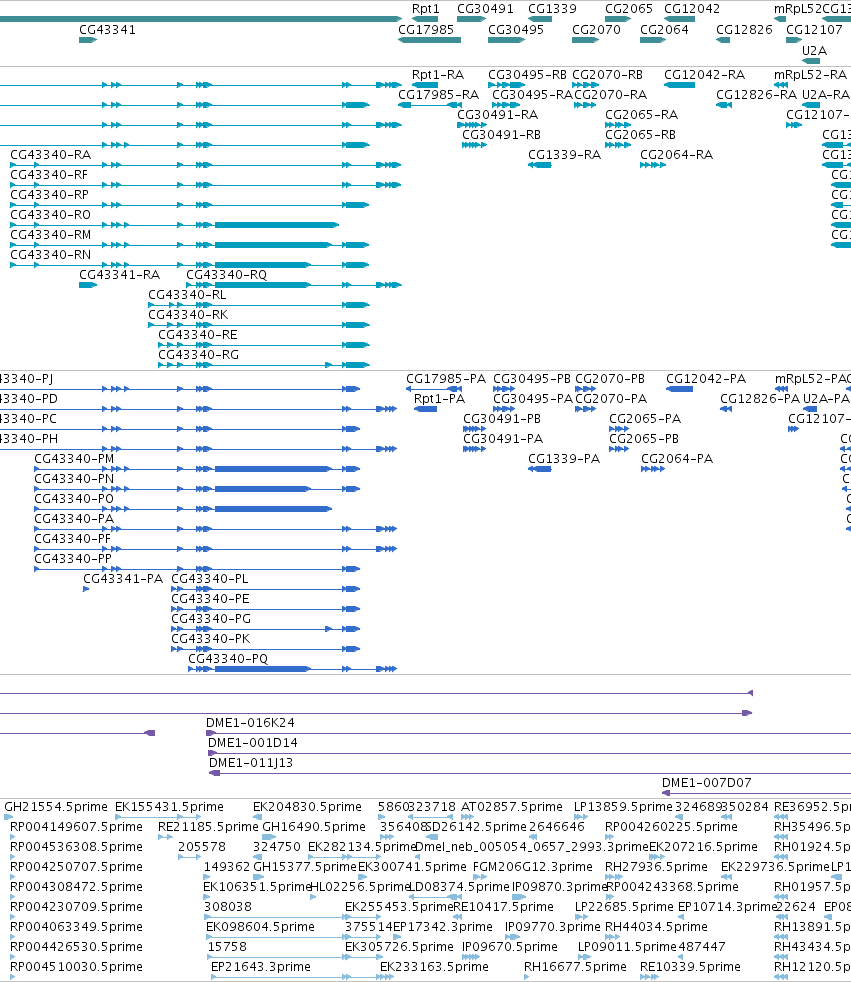Select the CG2070-RB transcript
Image resolution: width=851 pixels, height=982 pixels.
click(607, 75)
